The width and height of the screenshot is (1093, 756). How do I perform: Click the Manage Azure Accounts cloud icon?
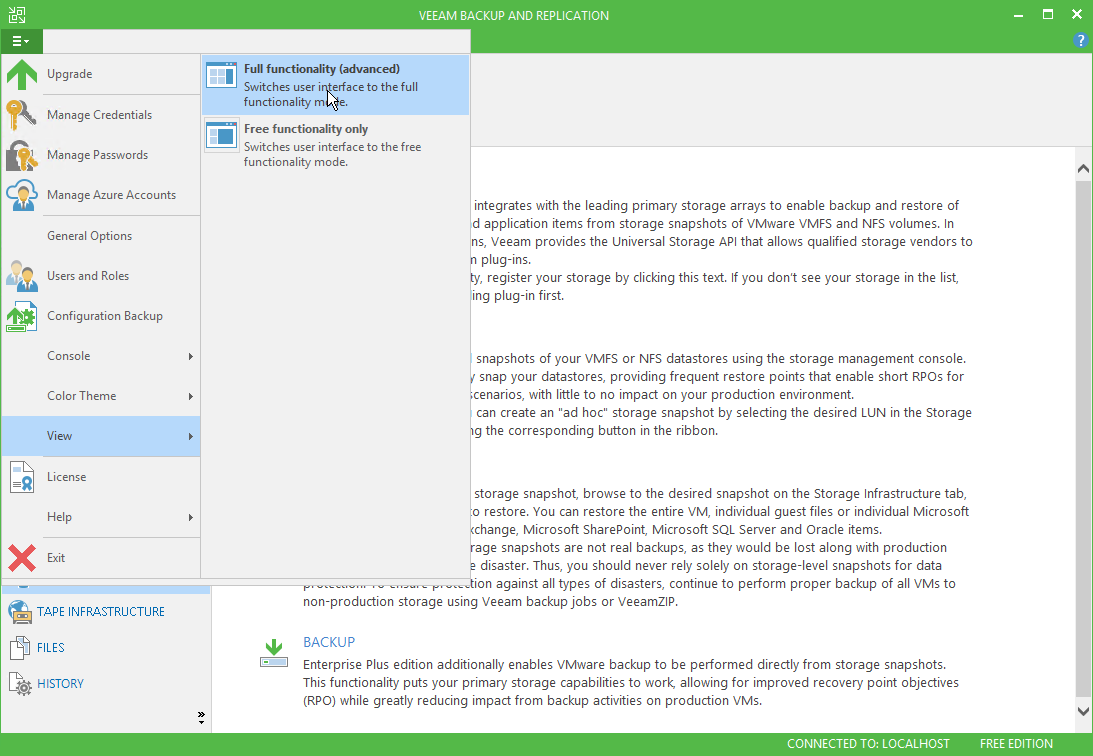point(21,195)
